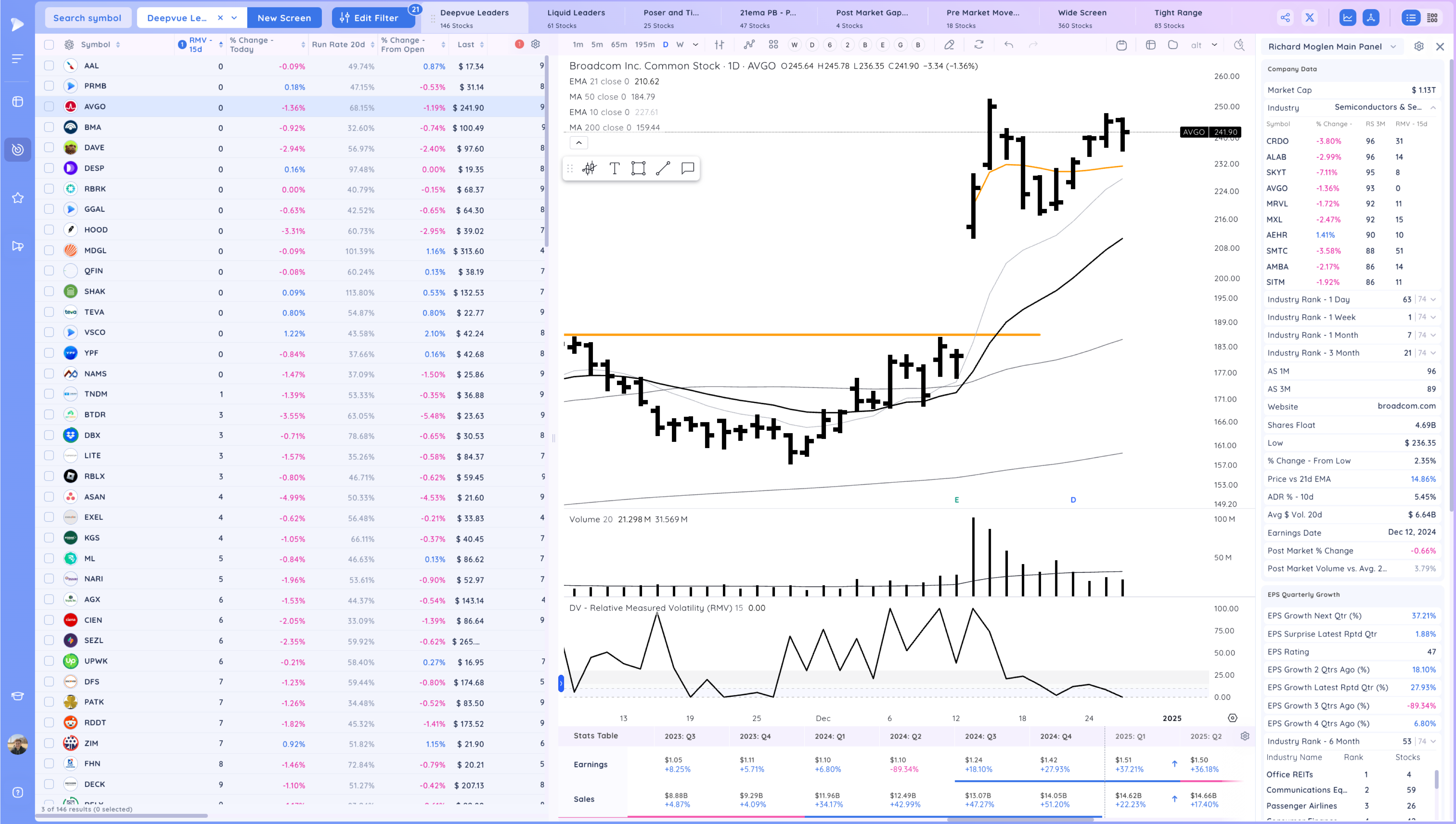
Task: Select the rectangle drawing tool
Action: pos(638,168)
